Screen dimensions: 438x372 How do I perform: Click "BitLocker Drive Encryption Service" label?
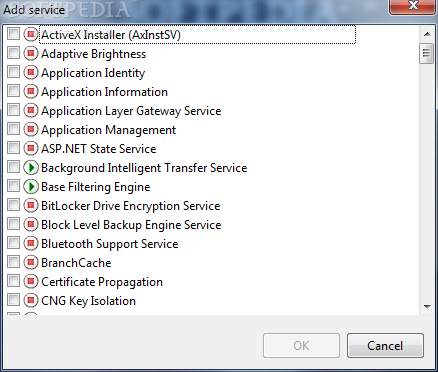tap(131, 206)
